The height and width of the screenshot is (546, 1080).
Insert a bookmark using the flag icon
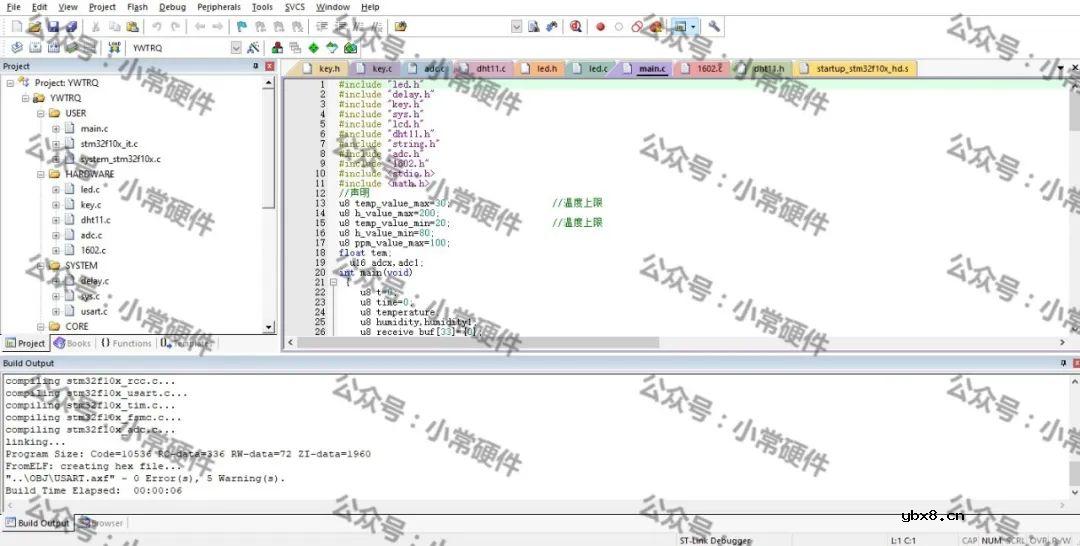coord(241,27)
